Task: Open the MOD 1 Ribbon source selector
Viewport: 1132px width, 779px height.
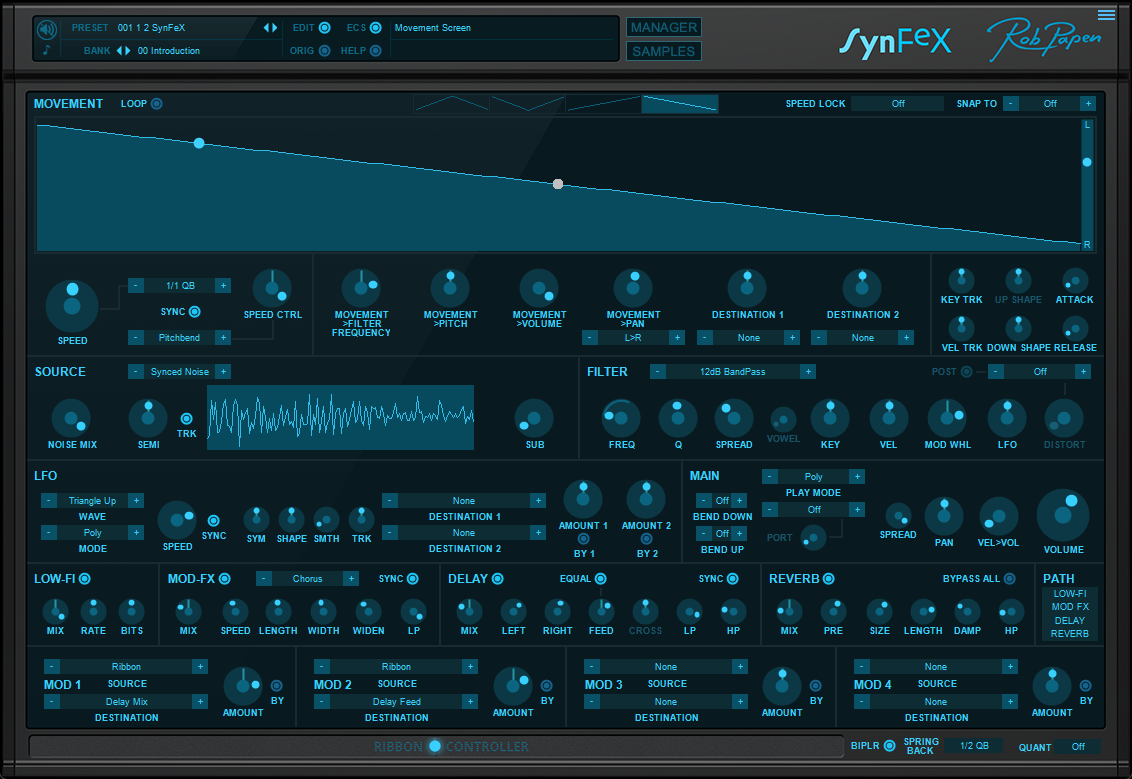Action: (x=126, y=666)
